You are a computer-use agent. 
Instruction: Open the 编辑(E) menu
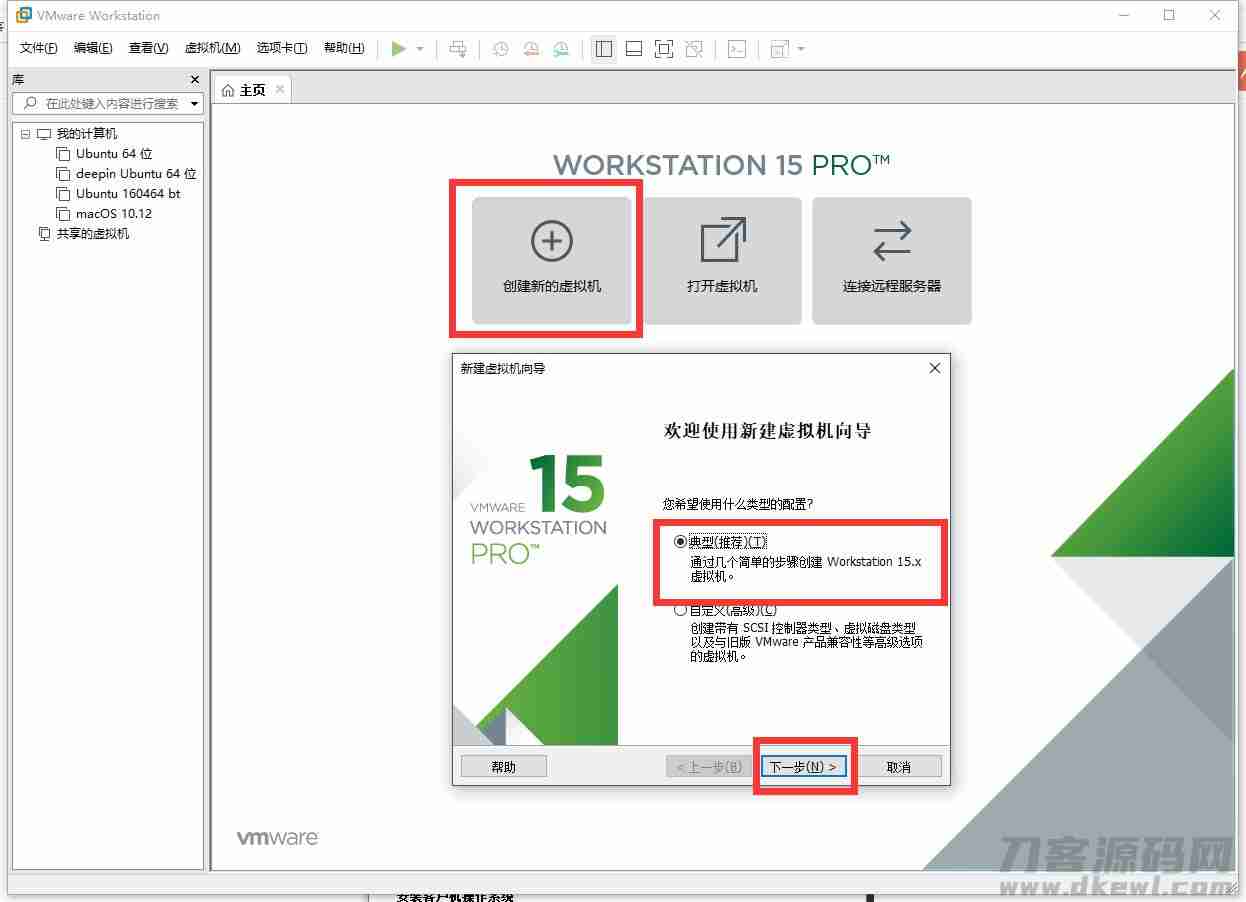point(93,48)
